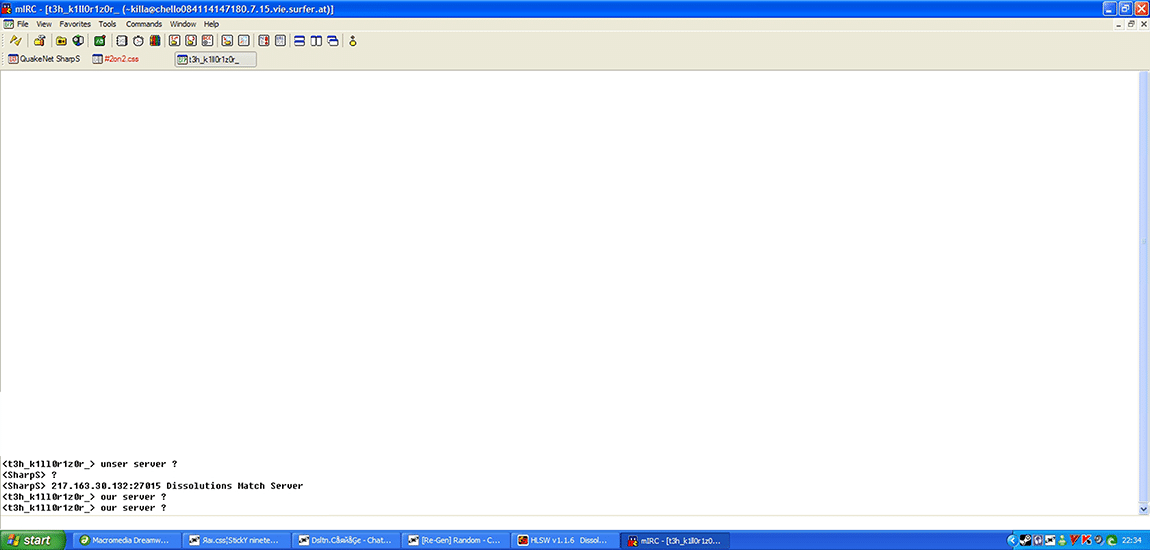1150x550 pixels.
Task: Click the Cascade windows icon
Action: [x=332, y=41]
